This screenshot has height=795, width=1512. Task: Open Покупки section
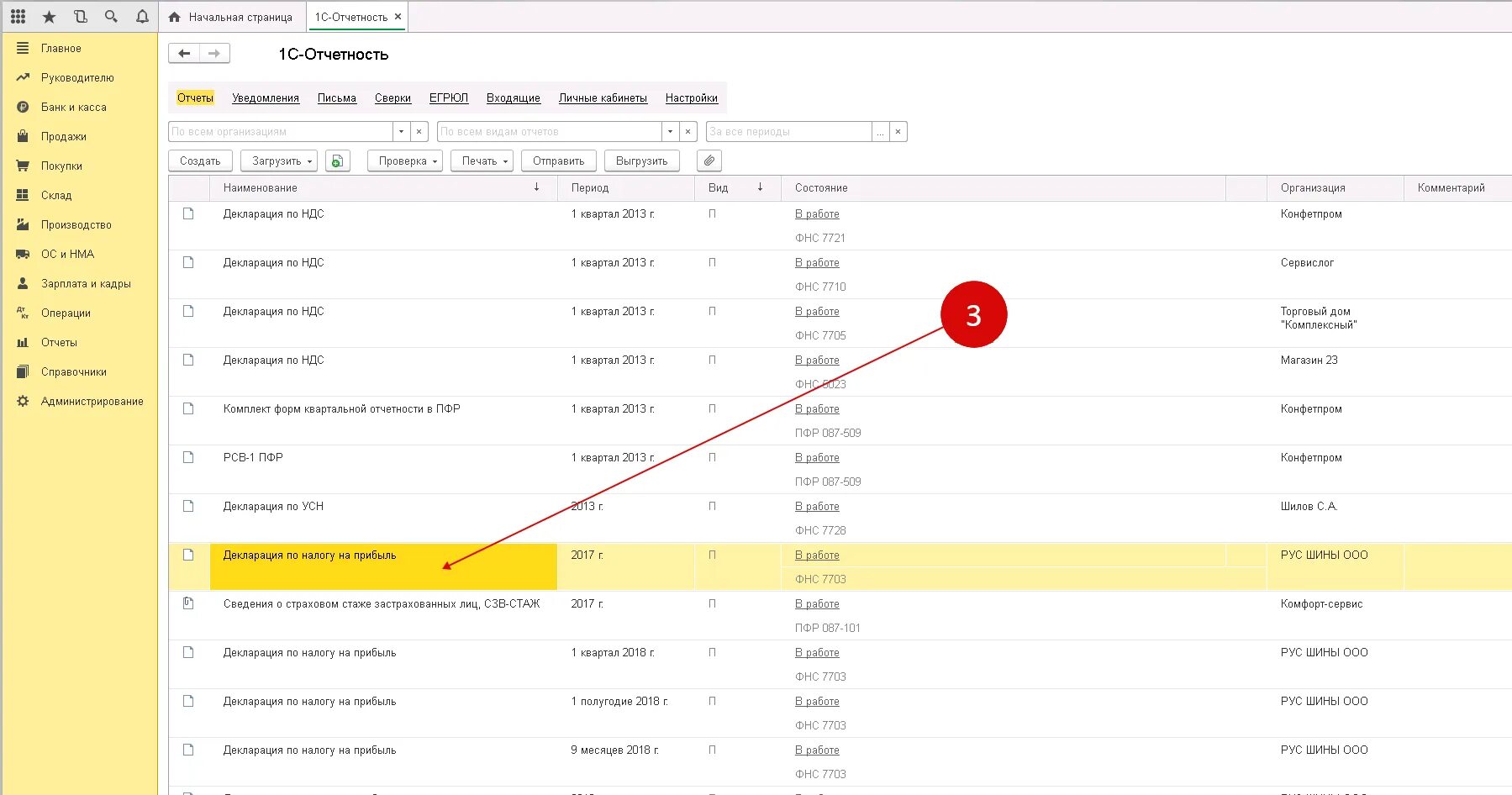(x=62, y=166)
